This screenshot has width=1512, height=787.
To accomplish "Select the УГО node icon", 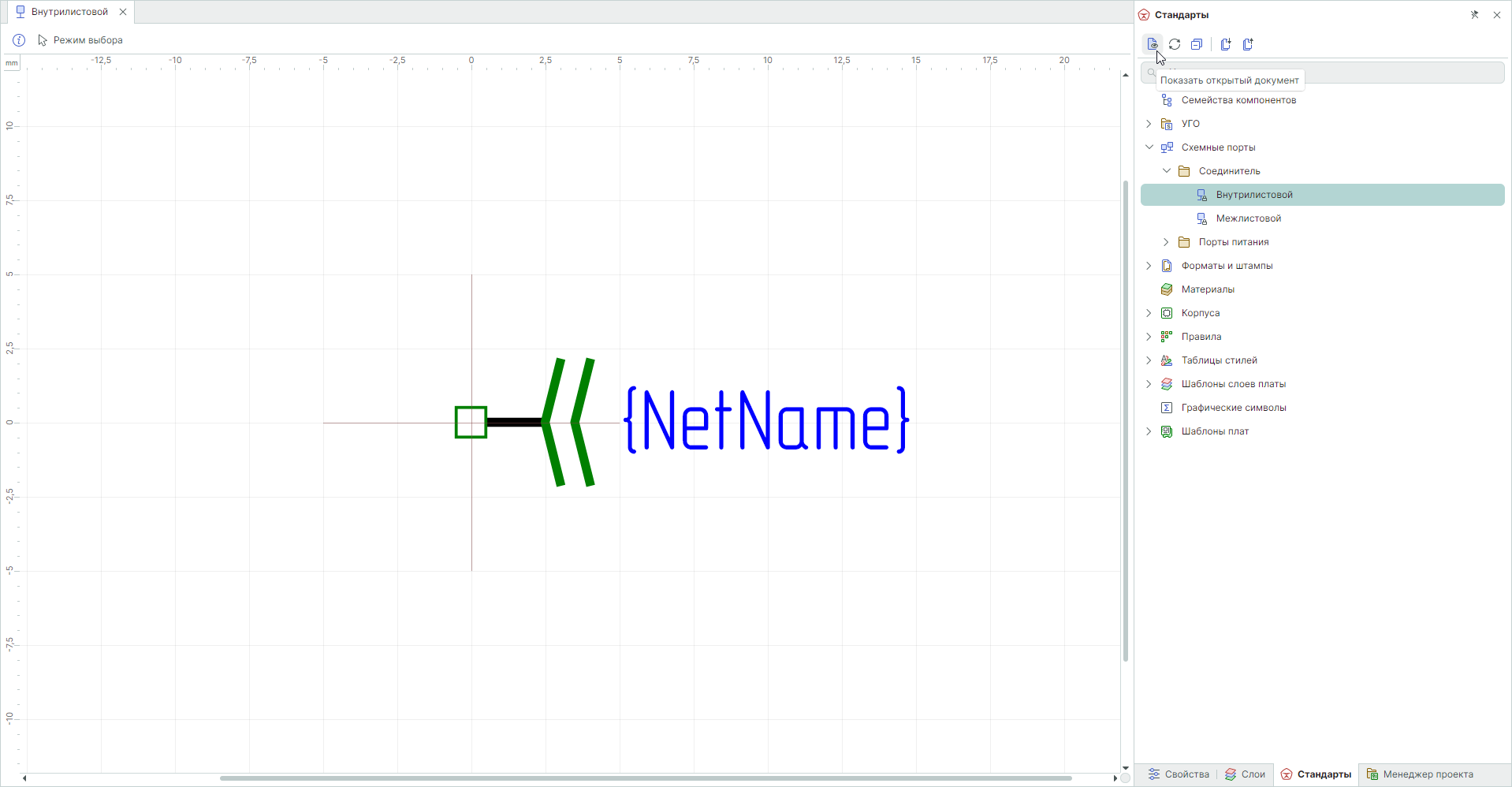I will (1167, 124).
